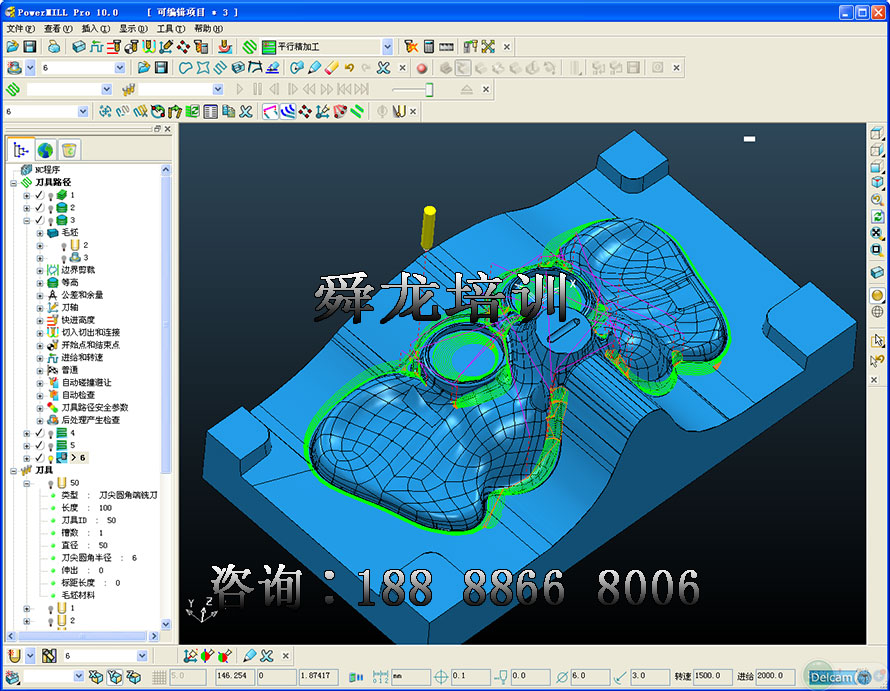The image size is (890, 691).
Task: Click the Delcam logo in status bar
Action: (838, 676)
